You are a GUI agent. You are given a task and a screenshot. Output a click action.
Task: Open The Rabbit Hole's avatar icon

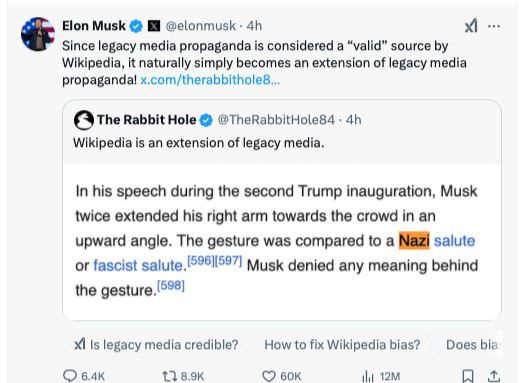coord(84,120)
